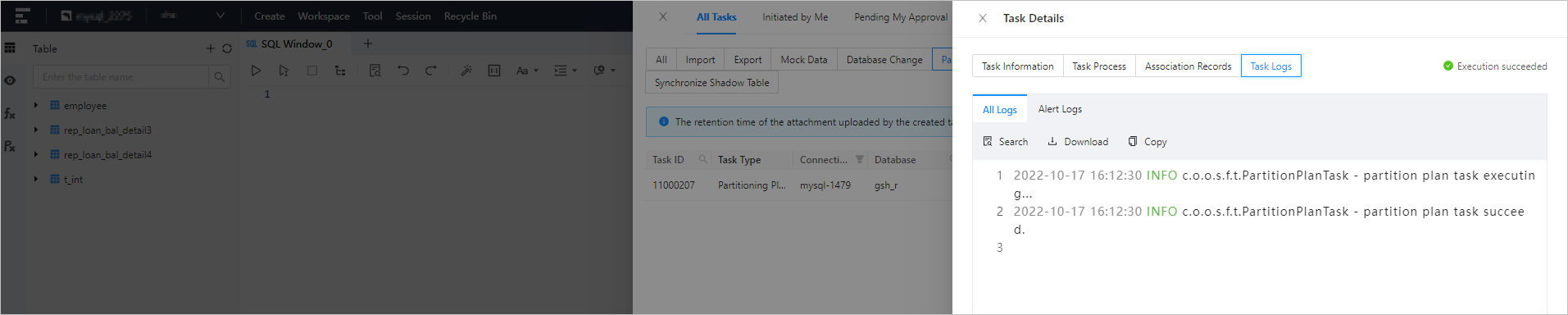Screen dimensions: 1568x315
Task: Open the View list eye icon
Action: (10, 80)
